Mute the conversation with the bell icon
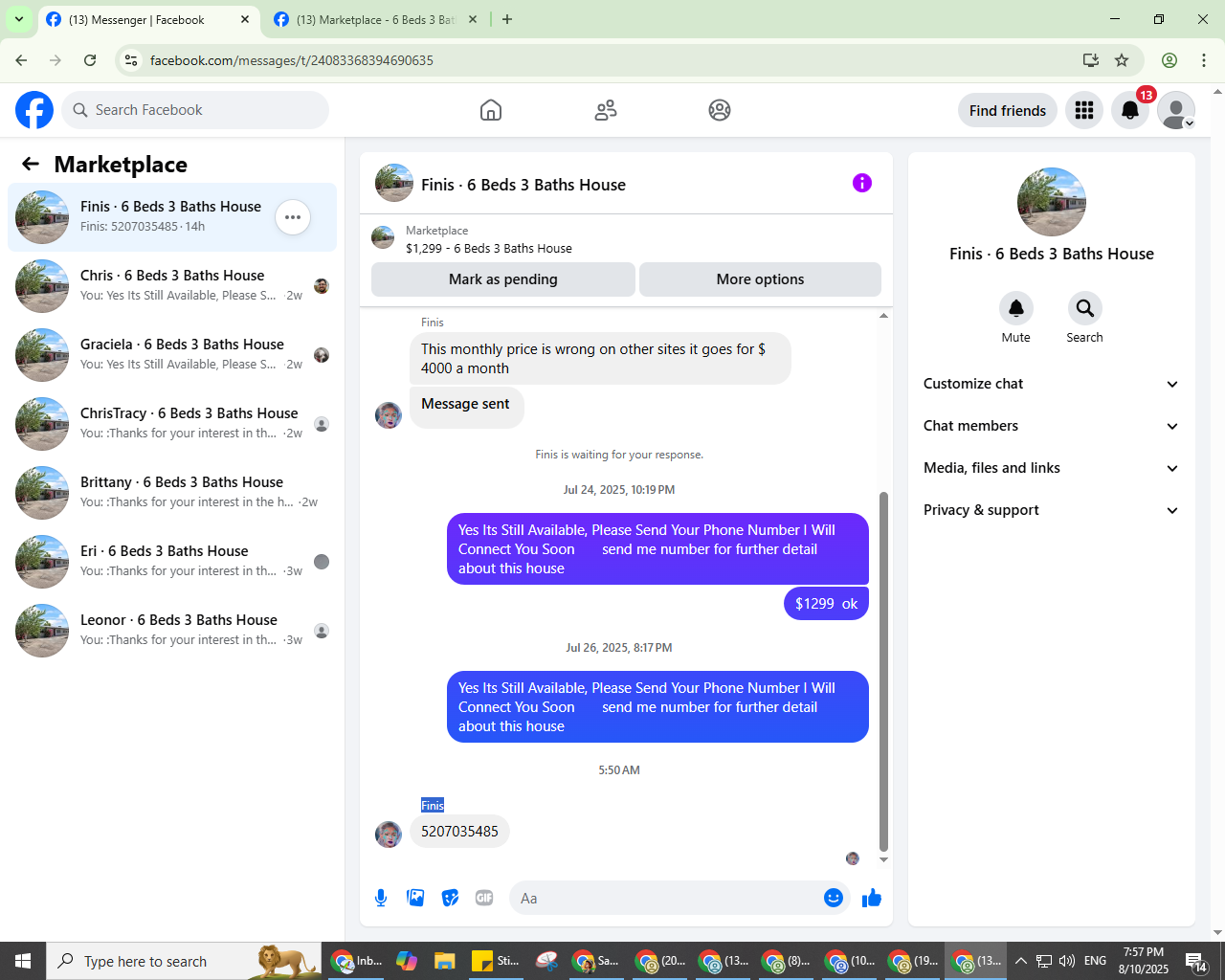 [x=1016, y=308]
